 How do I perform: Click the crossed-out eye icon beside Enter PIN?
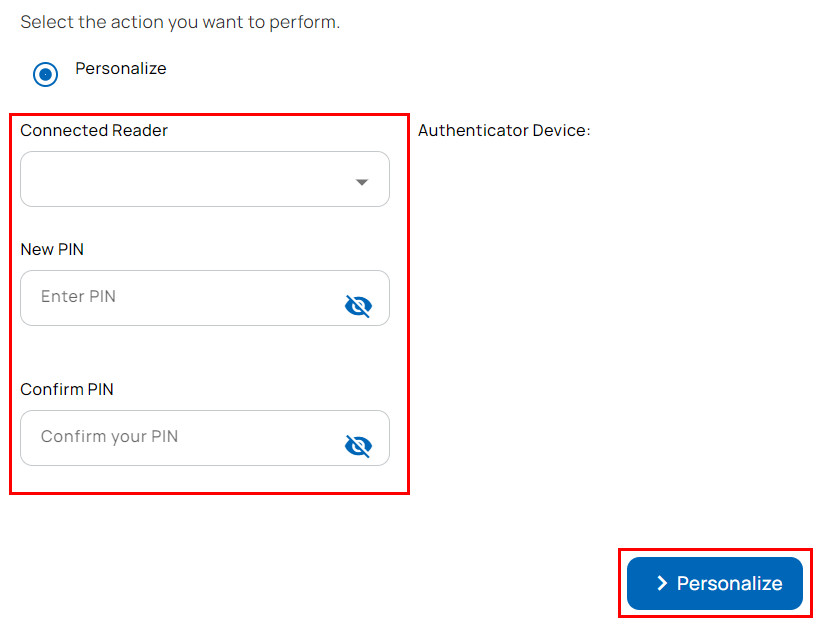coord(357,306)
